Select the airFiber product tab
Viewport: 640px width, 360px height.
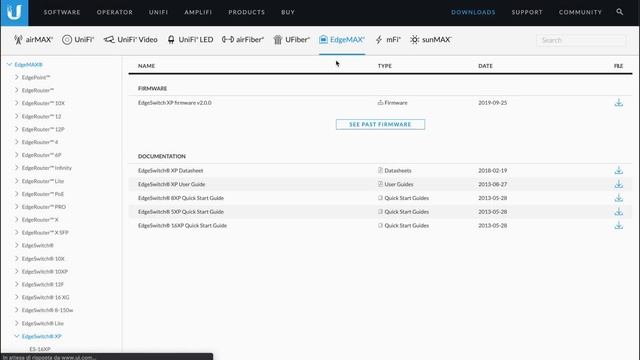click(x=243, y=40)
